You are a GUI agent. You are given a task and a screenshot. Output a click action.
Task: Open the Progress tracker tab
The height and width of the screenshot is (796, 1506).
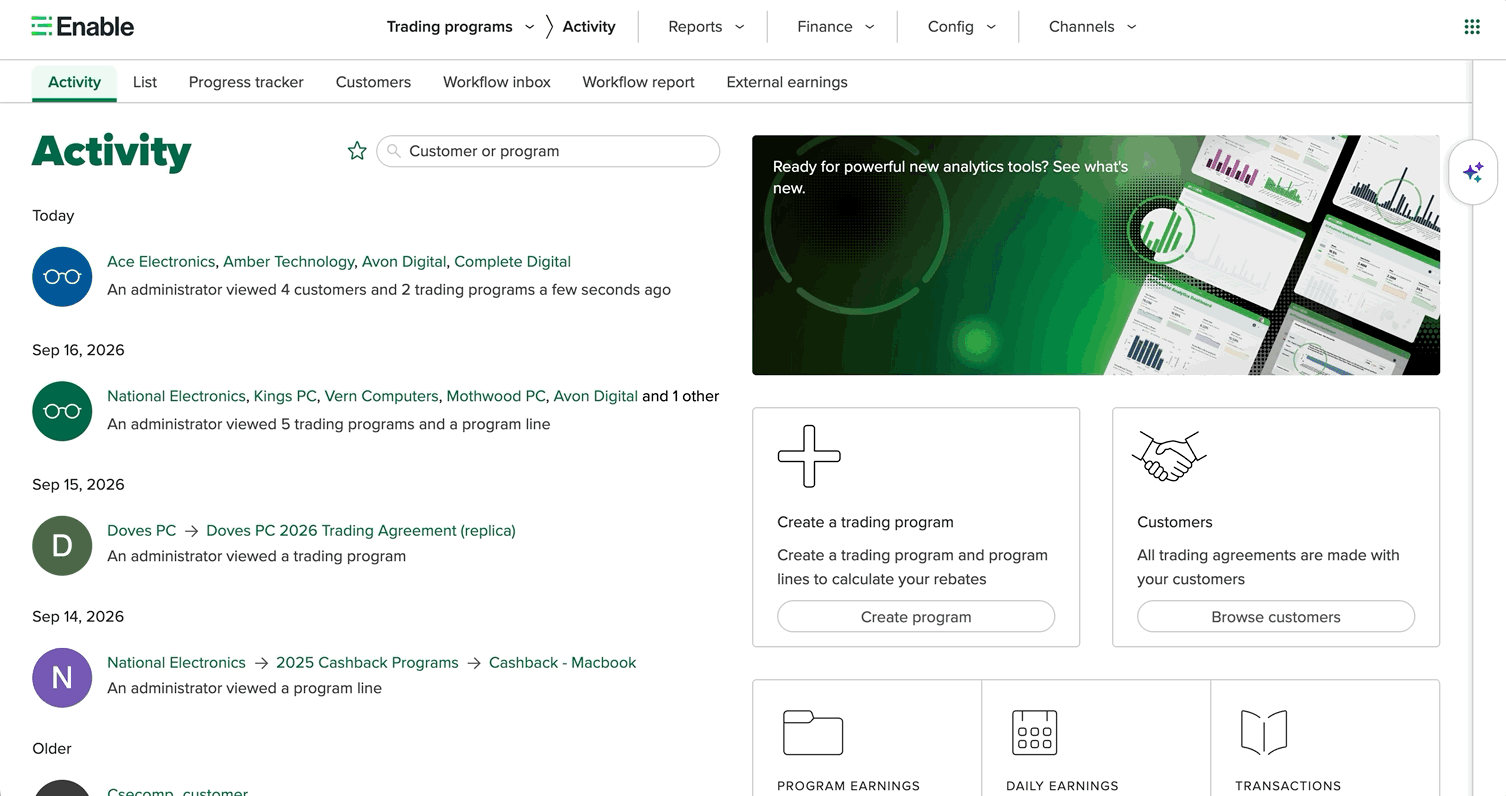(246, 82)
